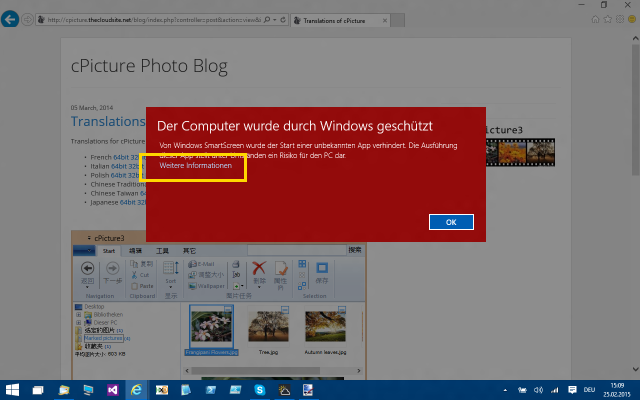Click the Internet Explorer taskbar icon

coord(136,390)
